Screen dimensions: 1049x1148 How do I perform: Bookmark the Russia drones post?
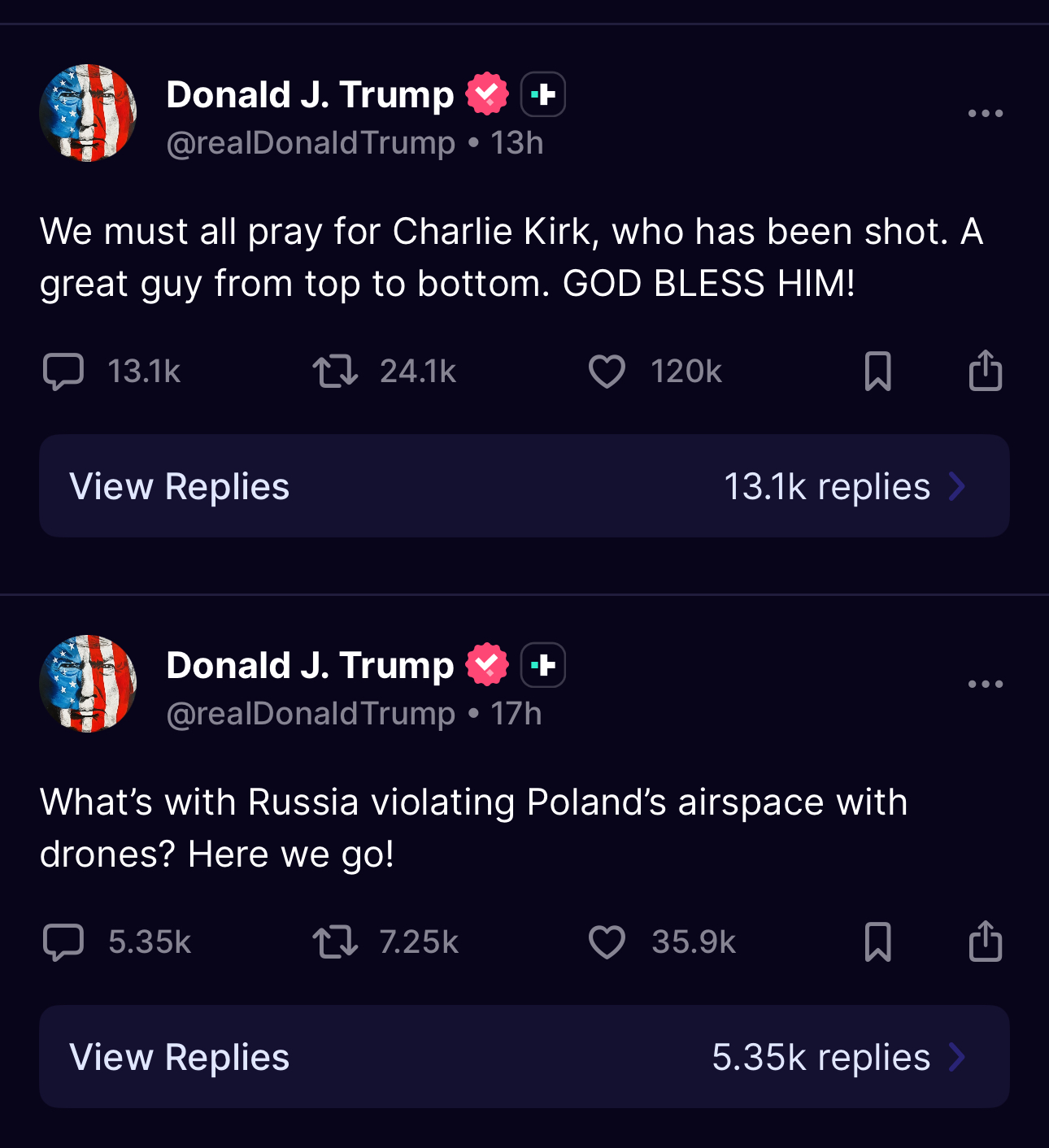tap(877, 942)
